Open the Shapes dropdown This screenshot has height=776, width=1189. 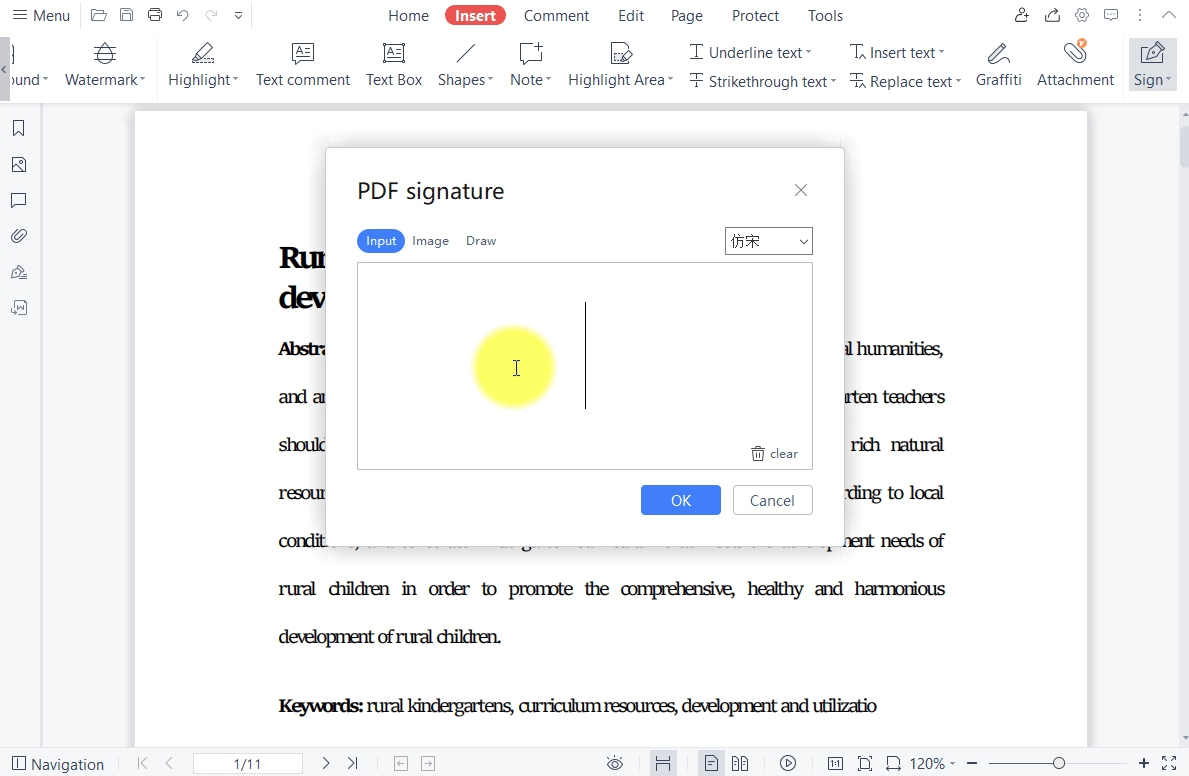coord(464,63)
